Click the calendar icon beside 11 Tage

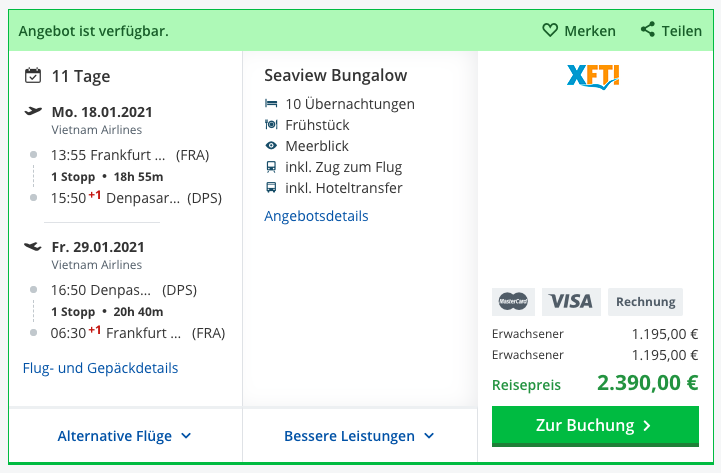33,75
